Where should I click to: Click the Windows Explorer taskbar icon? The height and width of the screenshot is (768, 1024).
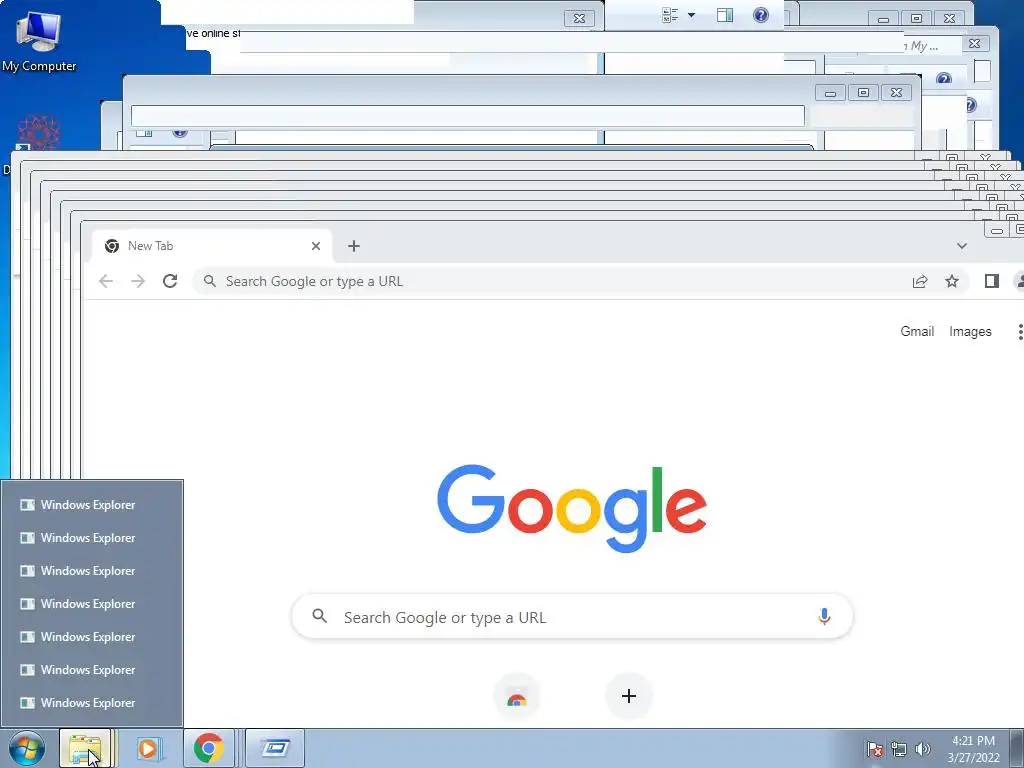click(86, 748)
